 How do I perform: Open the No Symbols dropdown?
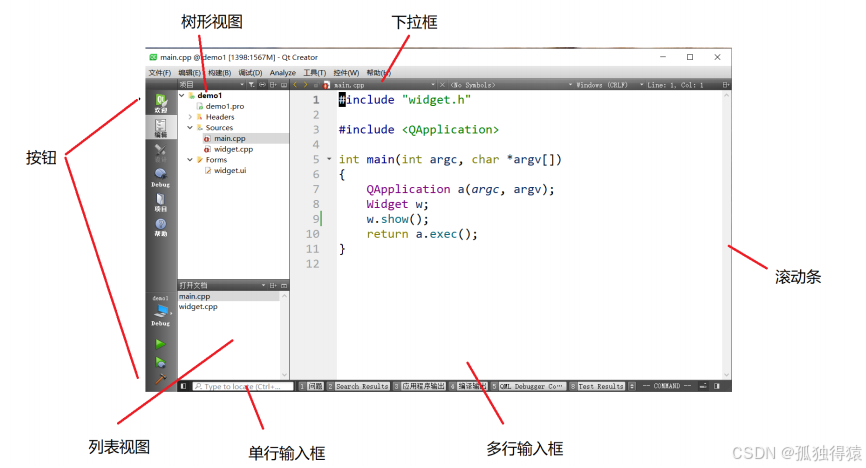(x=511, y=85)
